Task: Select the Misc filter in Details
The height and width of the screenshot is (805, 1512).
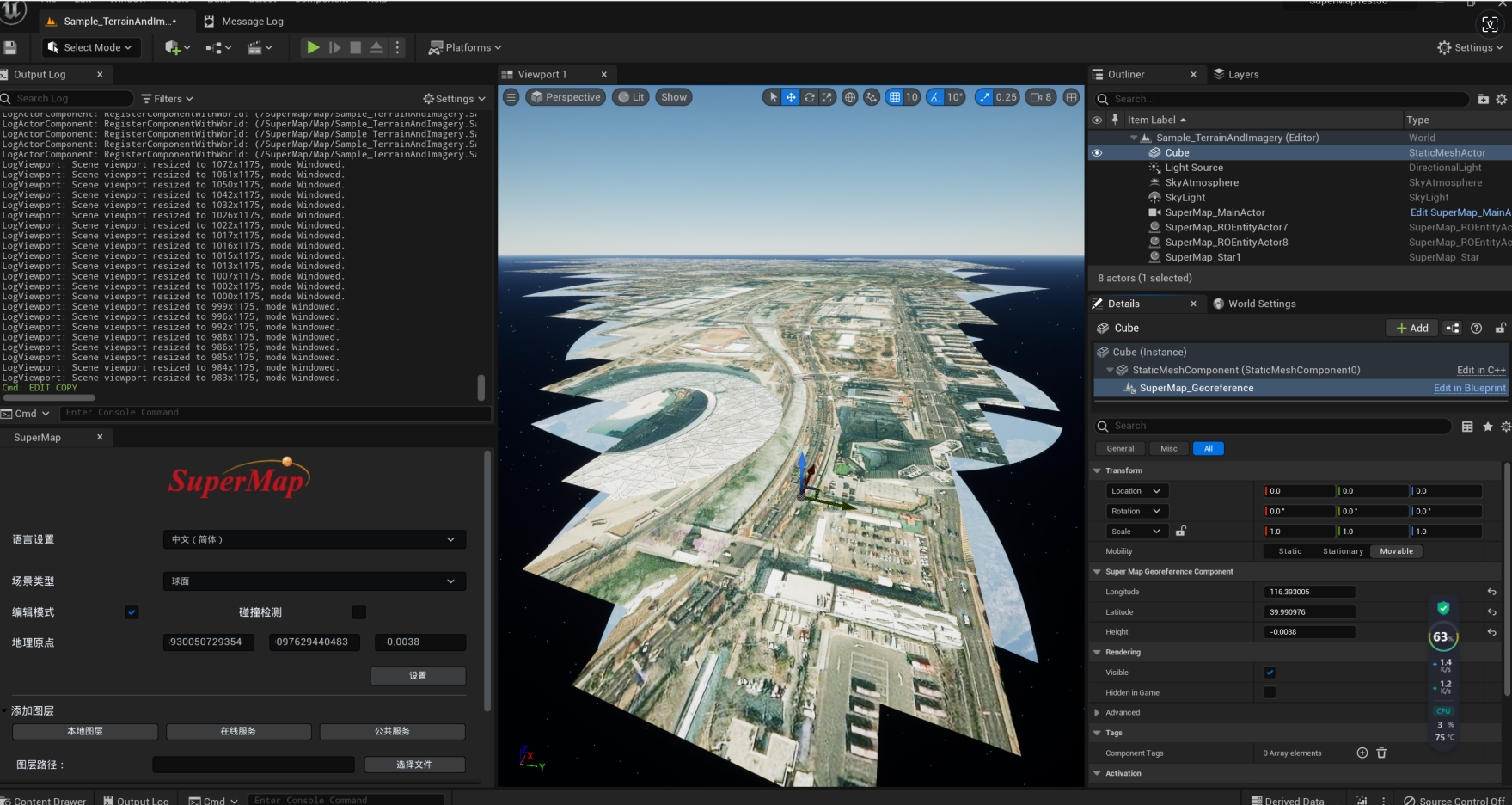Action: click(1169, 448)
